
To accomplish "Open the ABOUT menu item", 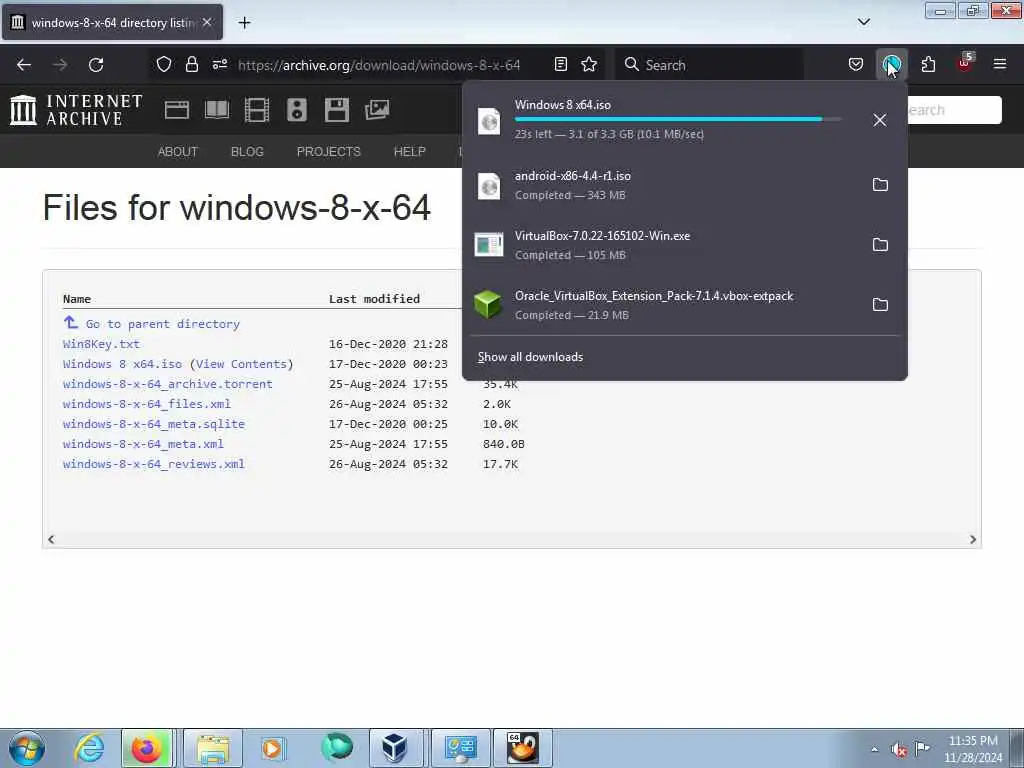I will pos(178,152).
